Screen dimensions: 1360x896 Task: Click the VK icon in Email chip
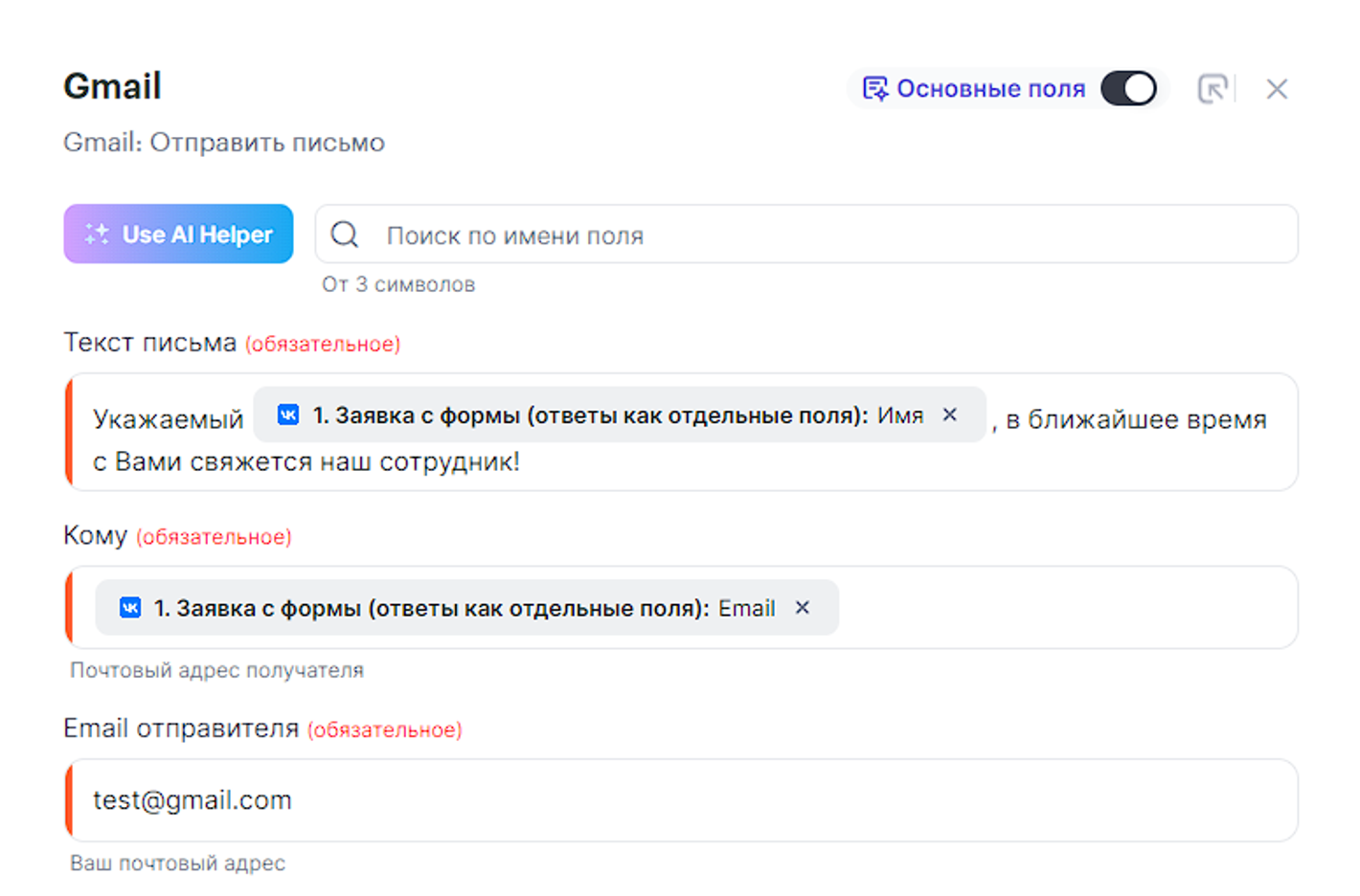click(x=130, y=608)
